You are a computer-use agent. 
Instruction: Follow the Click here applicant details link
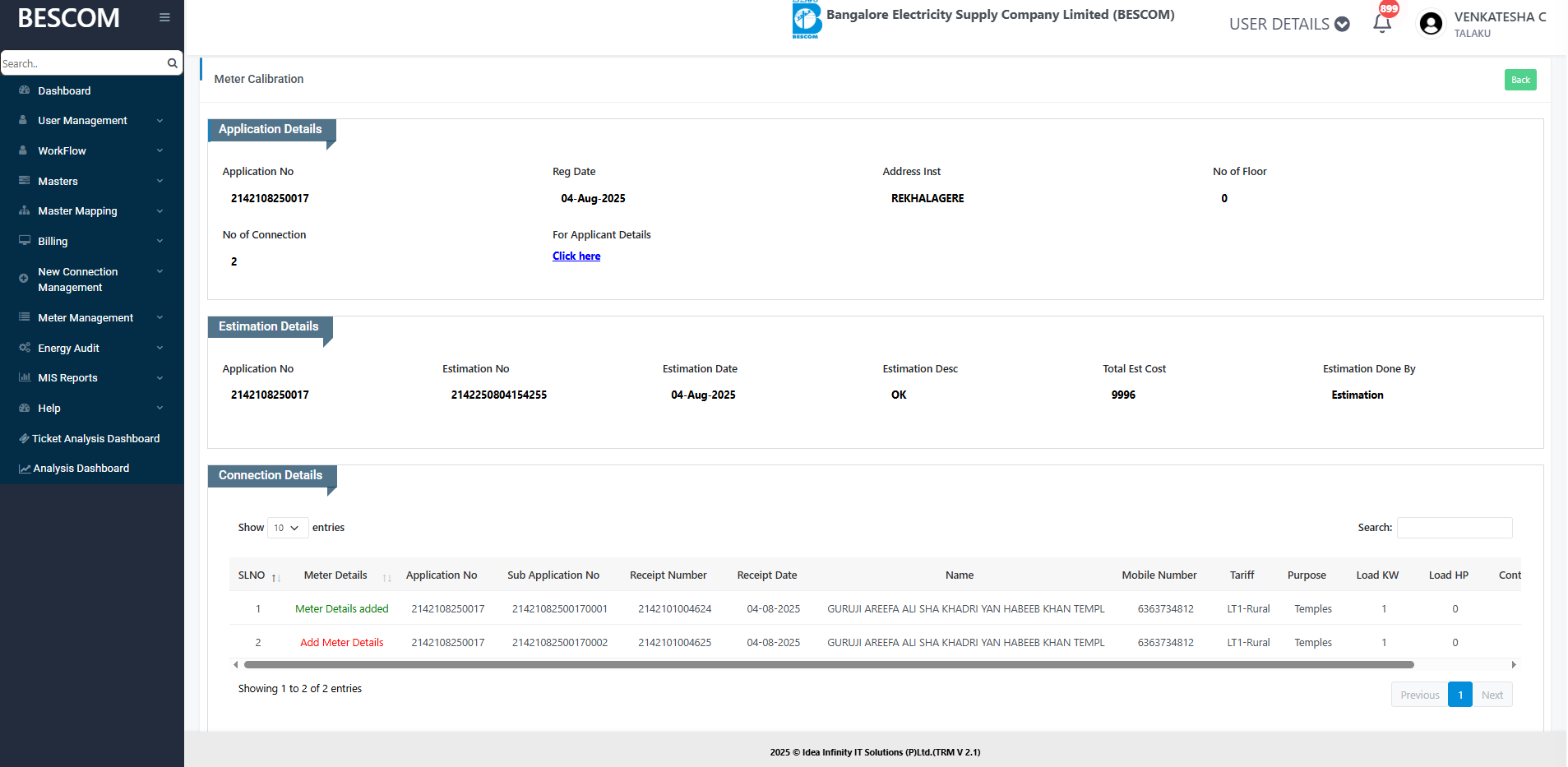point(576,256)
